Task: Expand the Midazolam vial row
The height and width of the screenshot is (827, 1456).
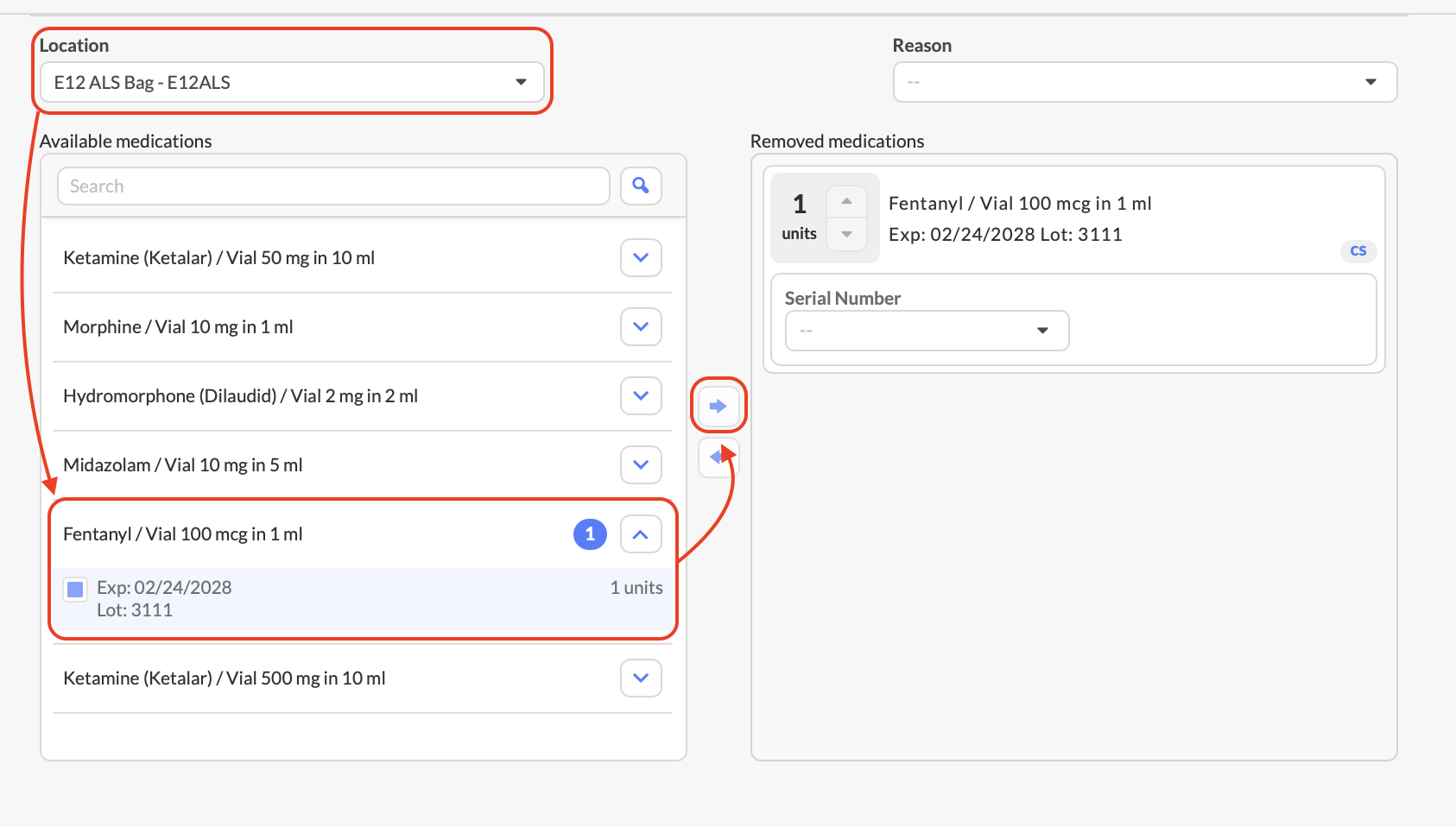Action: (x=641, y=465)
